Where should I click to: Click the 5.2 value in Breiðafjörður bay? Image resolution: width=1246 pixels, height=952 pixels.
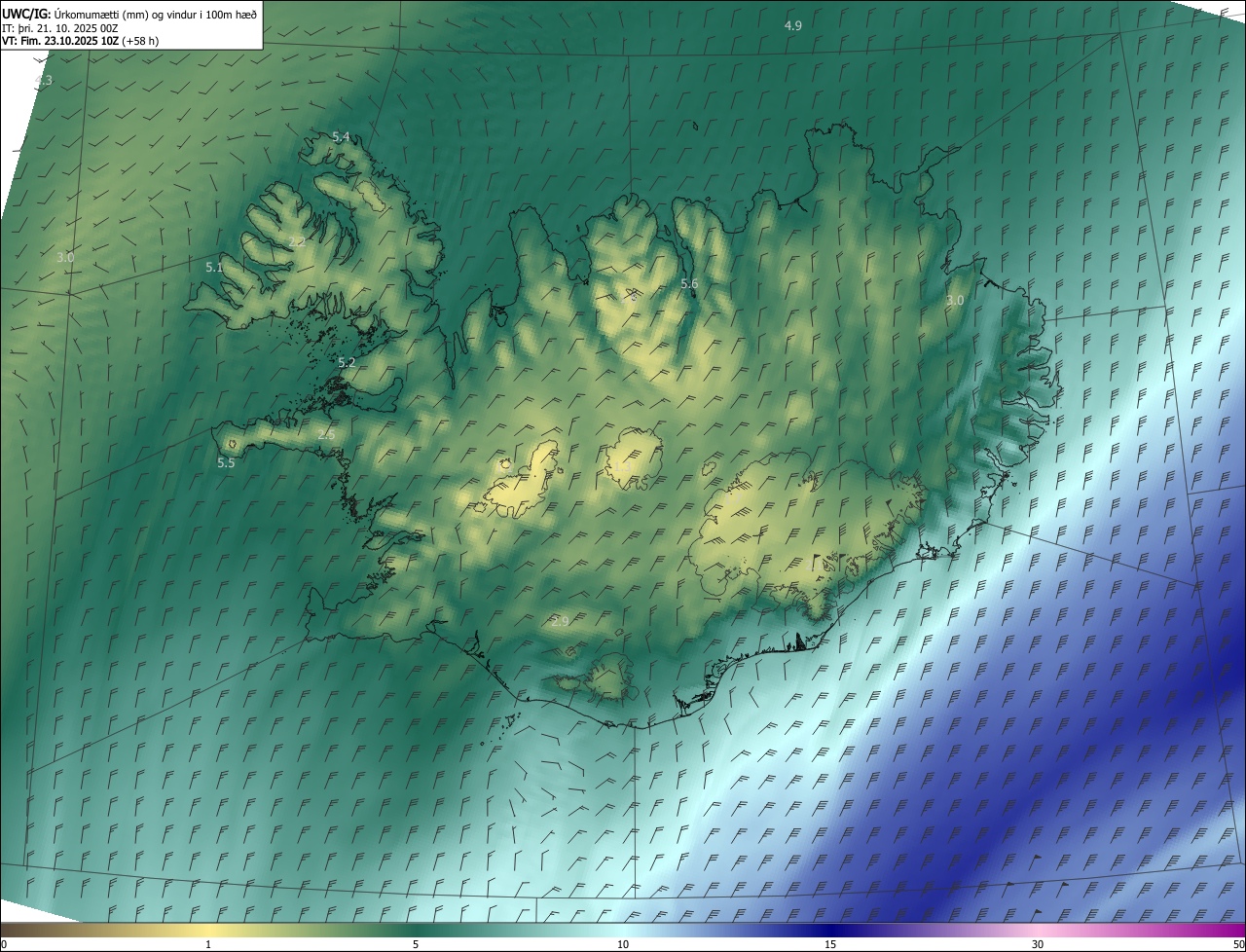click(x=347, y=362)
